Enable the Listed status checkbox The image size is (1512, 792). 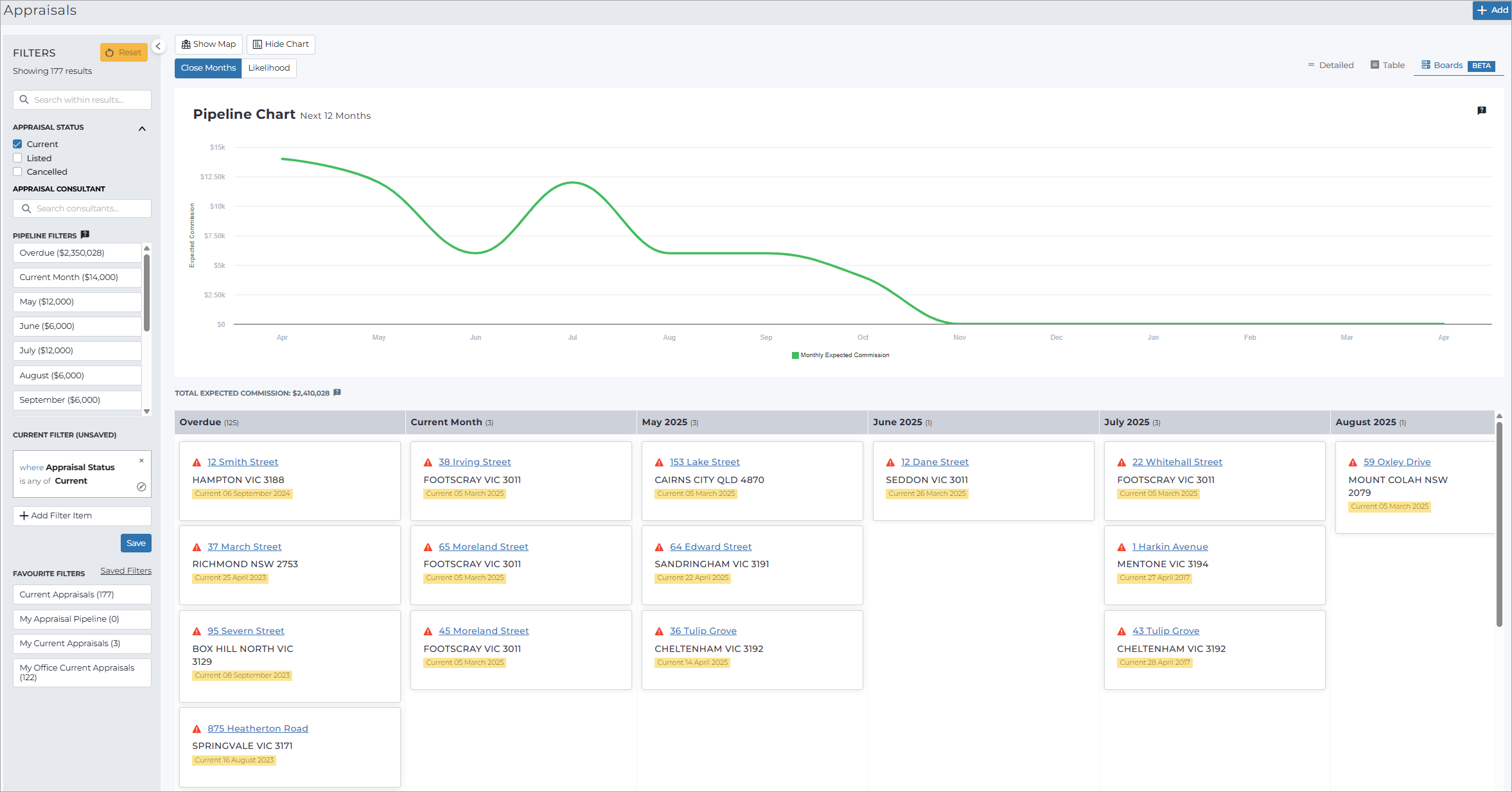coord(17,158)
